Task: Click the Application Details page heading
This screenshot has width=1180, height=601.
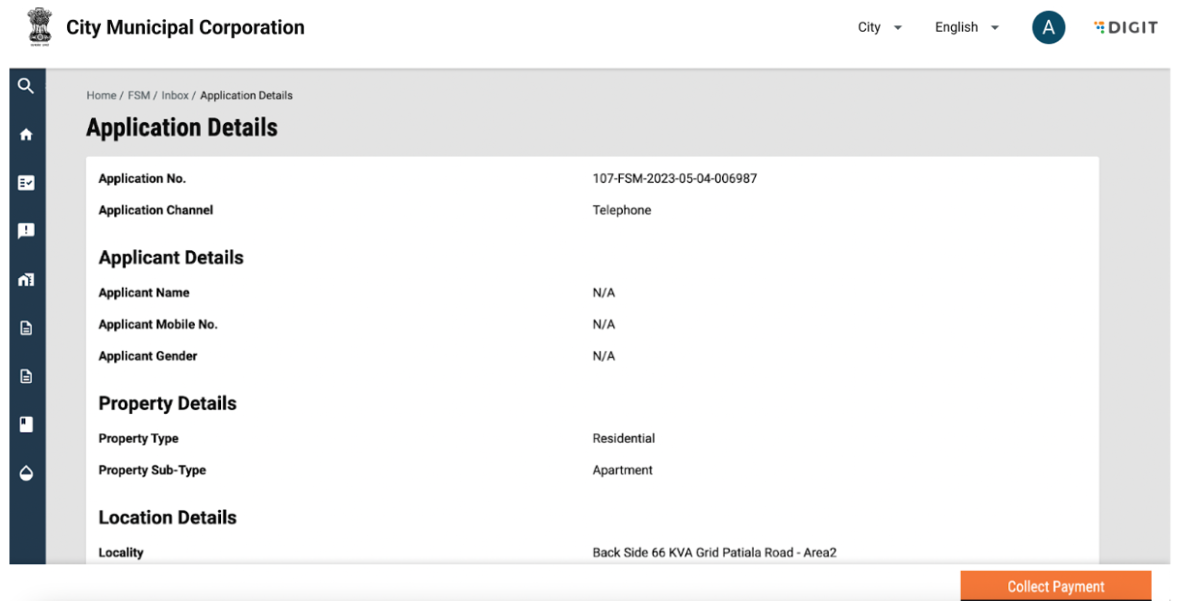Action: click(x=182, y=128)
